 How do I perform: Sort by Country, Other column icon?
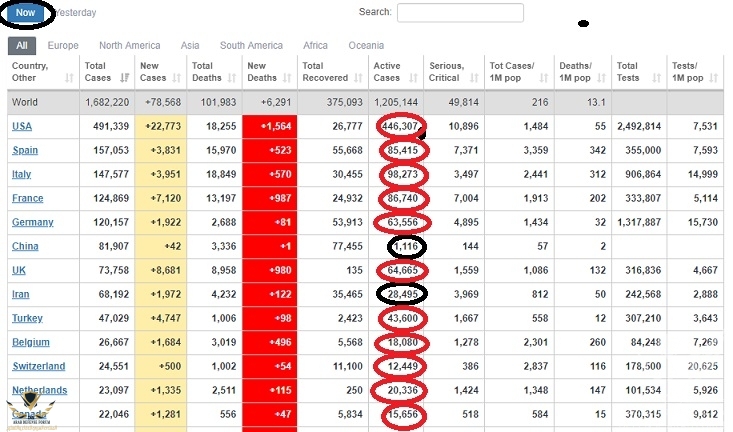tap(69, 78)
